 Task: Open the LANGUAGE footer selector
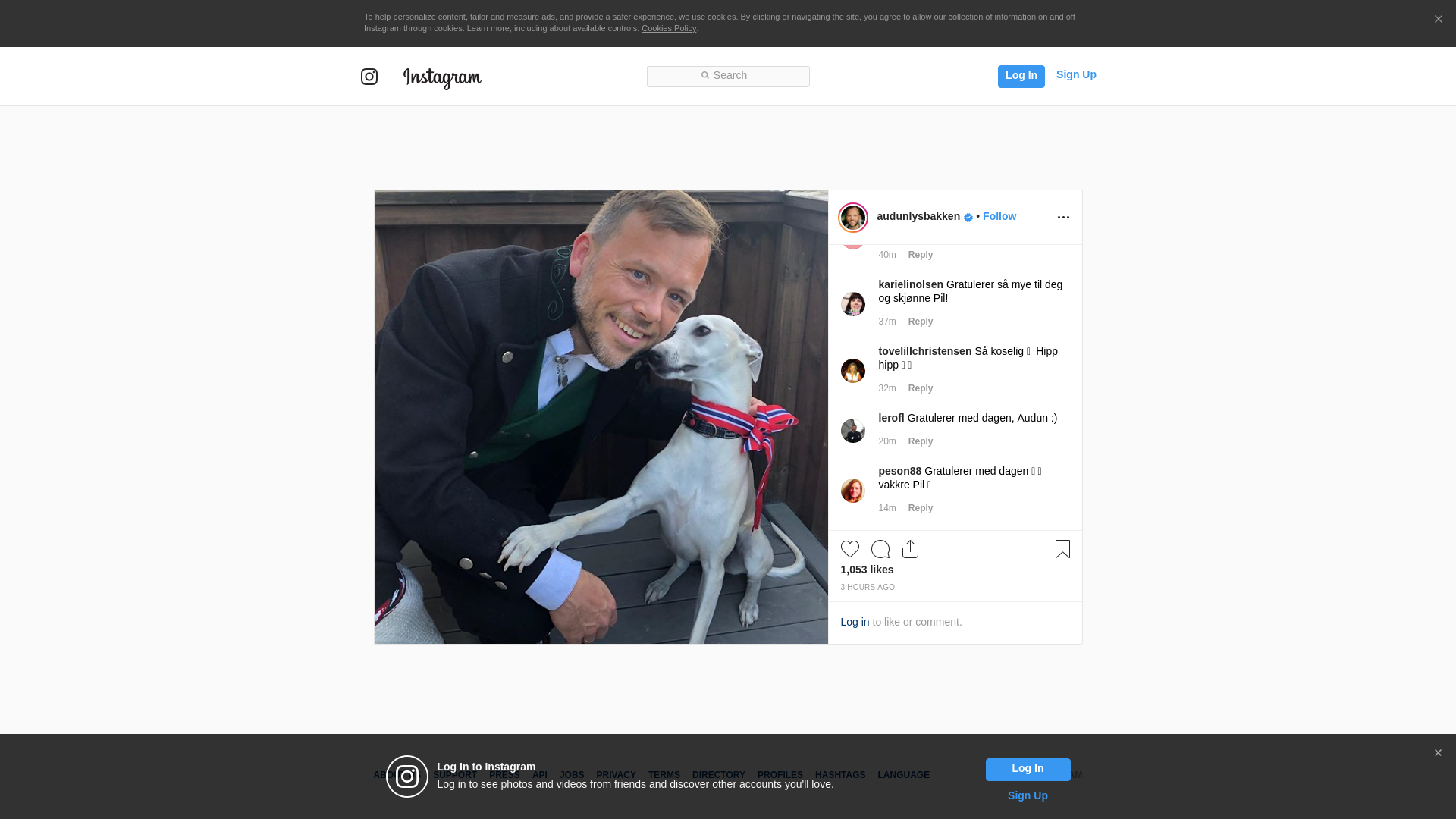point(903,775)
